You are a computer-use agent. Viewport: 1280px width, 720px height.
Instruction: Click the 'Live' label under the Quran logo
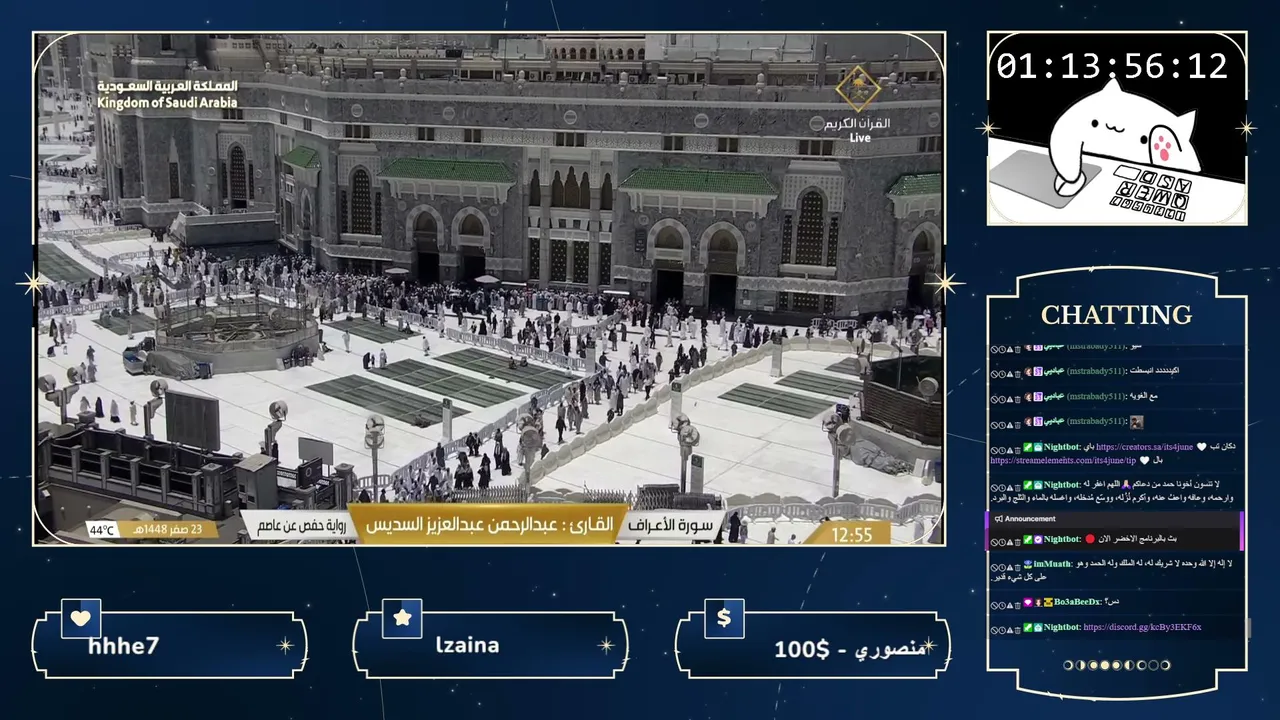point(860,138)
